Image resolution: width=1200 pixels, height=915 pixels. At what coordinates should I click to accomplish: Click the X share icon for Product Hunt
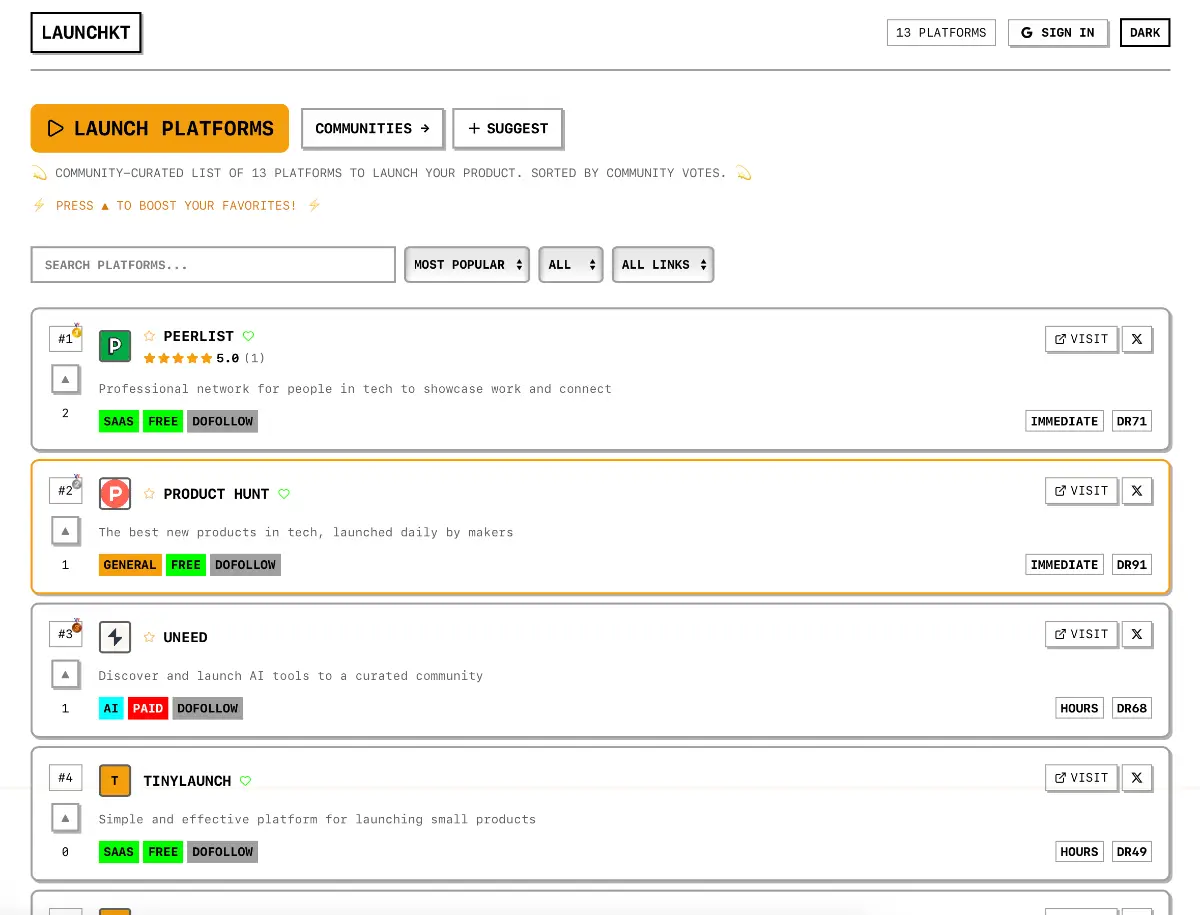1136,491
